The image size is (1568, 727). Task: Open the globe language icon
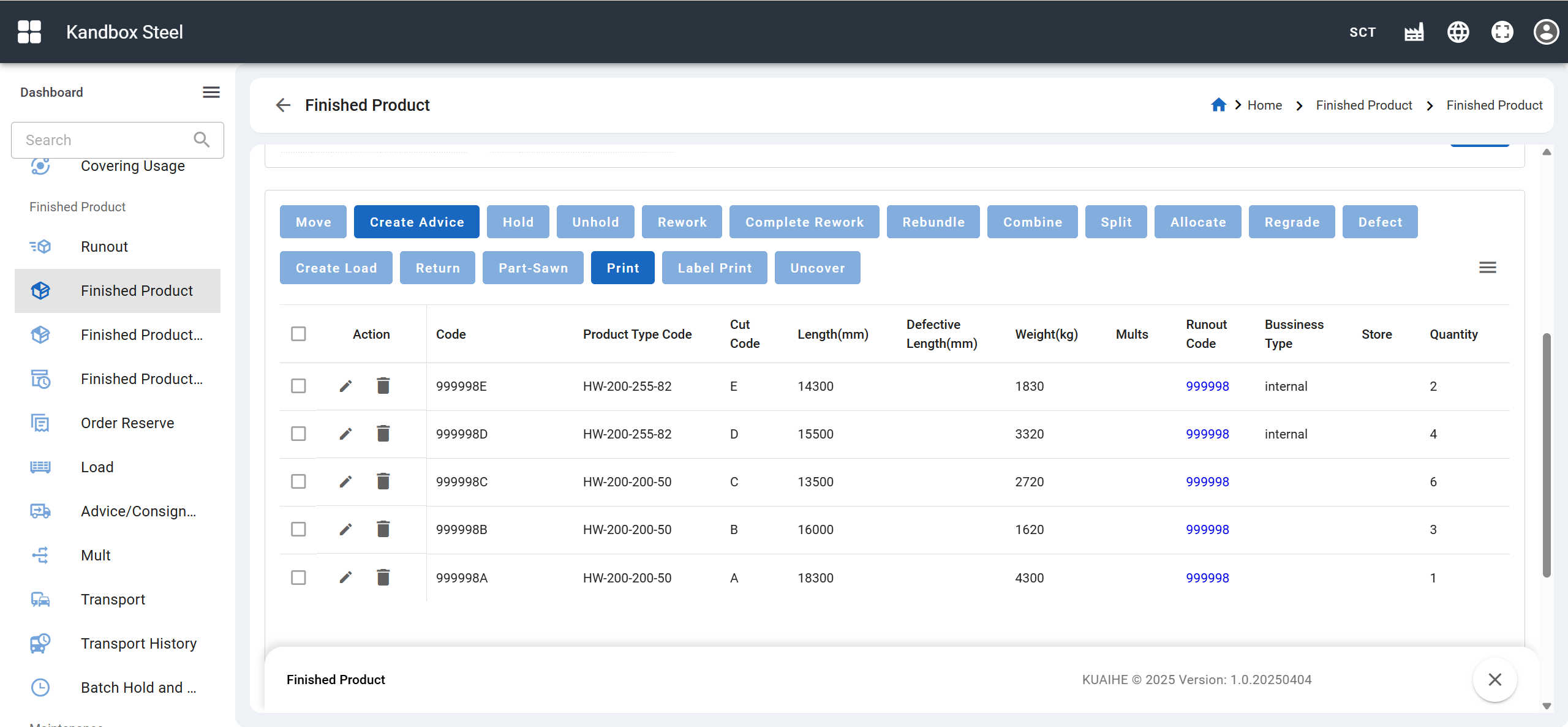pos(1458,32)
